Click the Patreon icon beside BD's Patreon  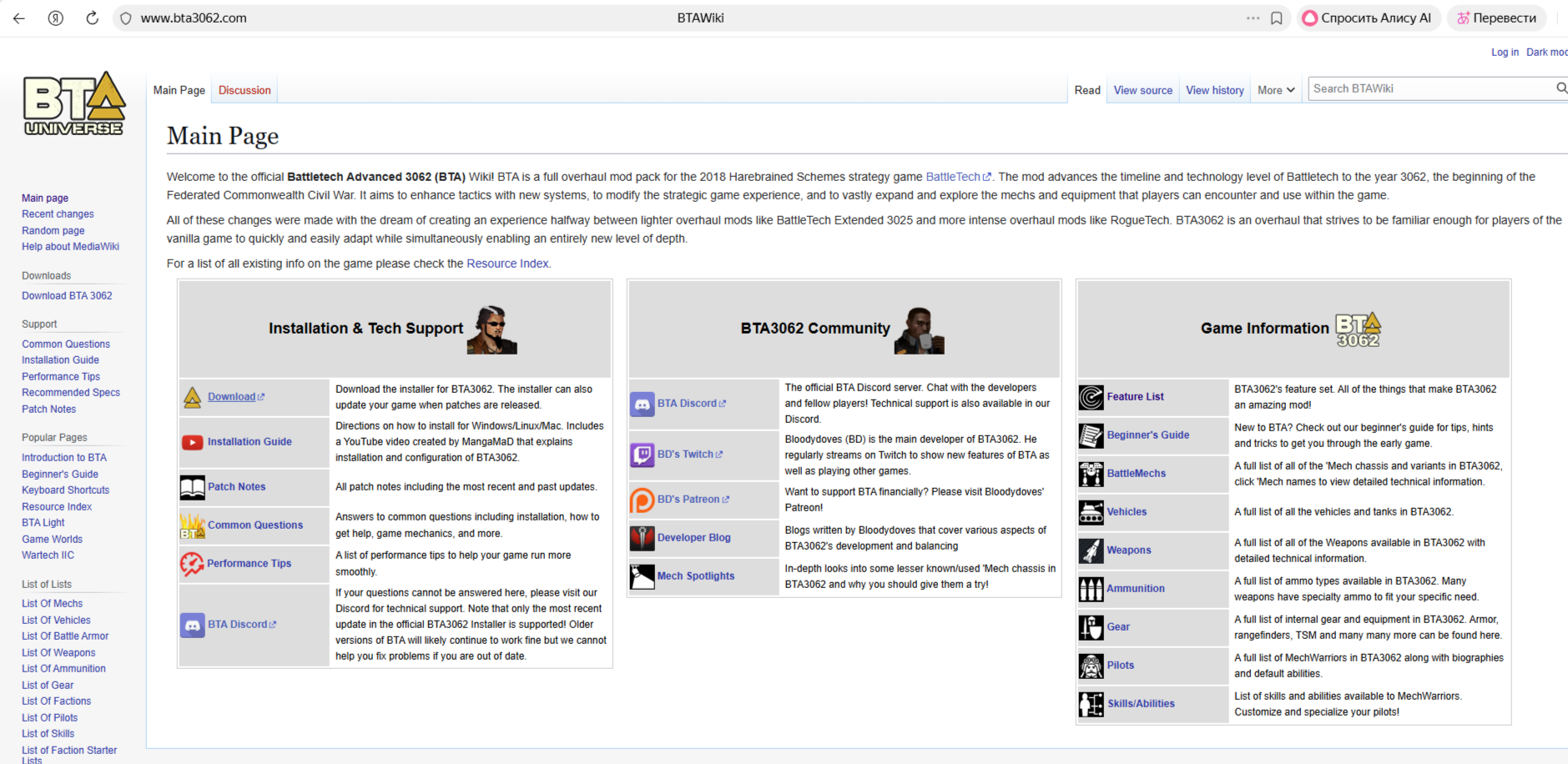click(x=643, y=500)
